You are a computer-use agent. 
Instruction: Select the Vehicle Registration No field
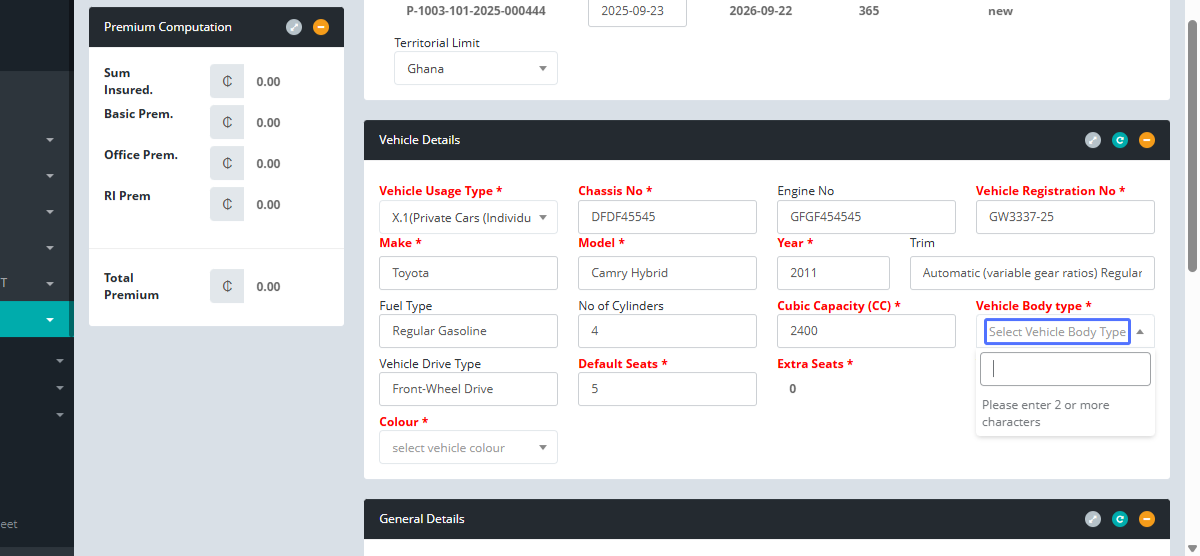pos(1064,217)
